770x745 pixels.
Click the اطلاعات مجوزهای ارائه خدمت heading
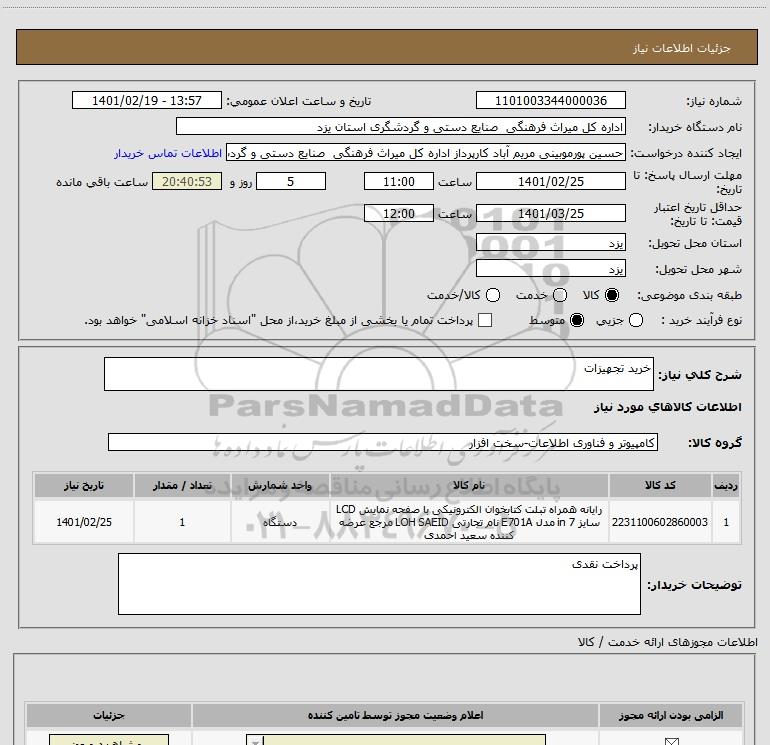click(668, 642)
